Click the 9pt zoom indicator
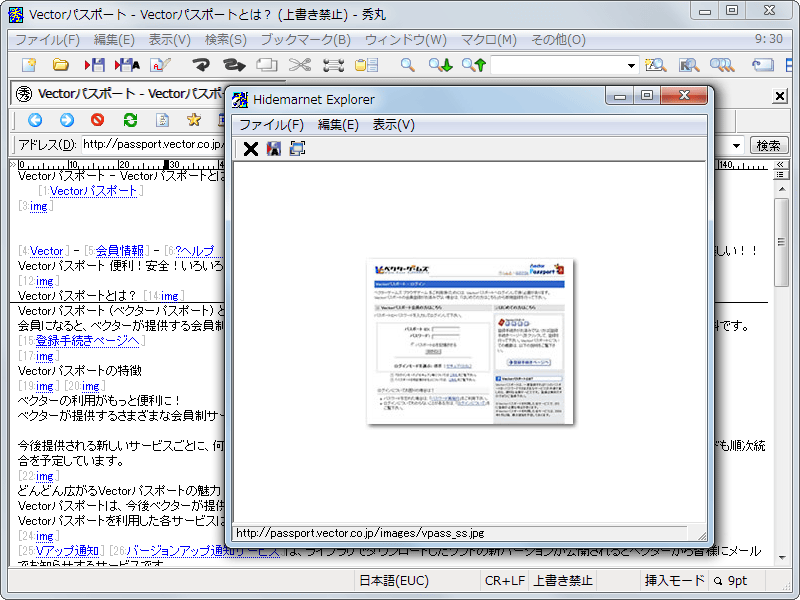Screen dimensions: 800x600 [731, 581]
